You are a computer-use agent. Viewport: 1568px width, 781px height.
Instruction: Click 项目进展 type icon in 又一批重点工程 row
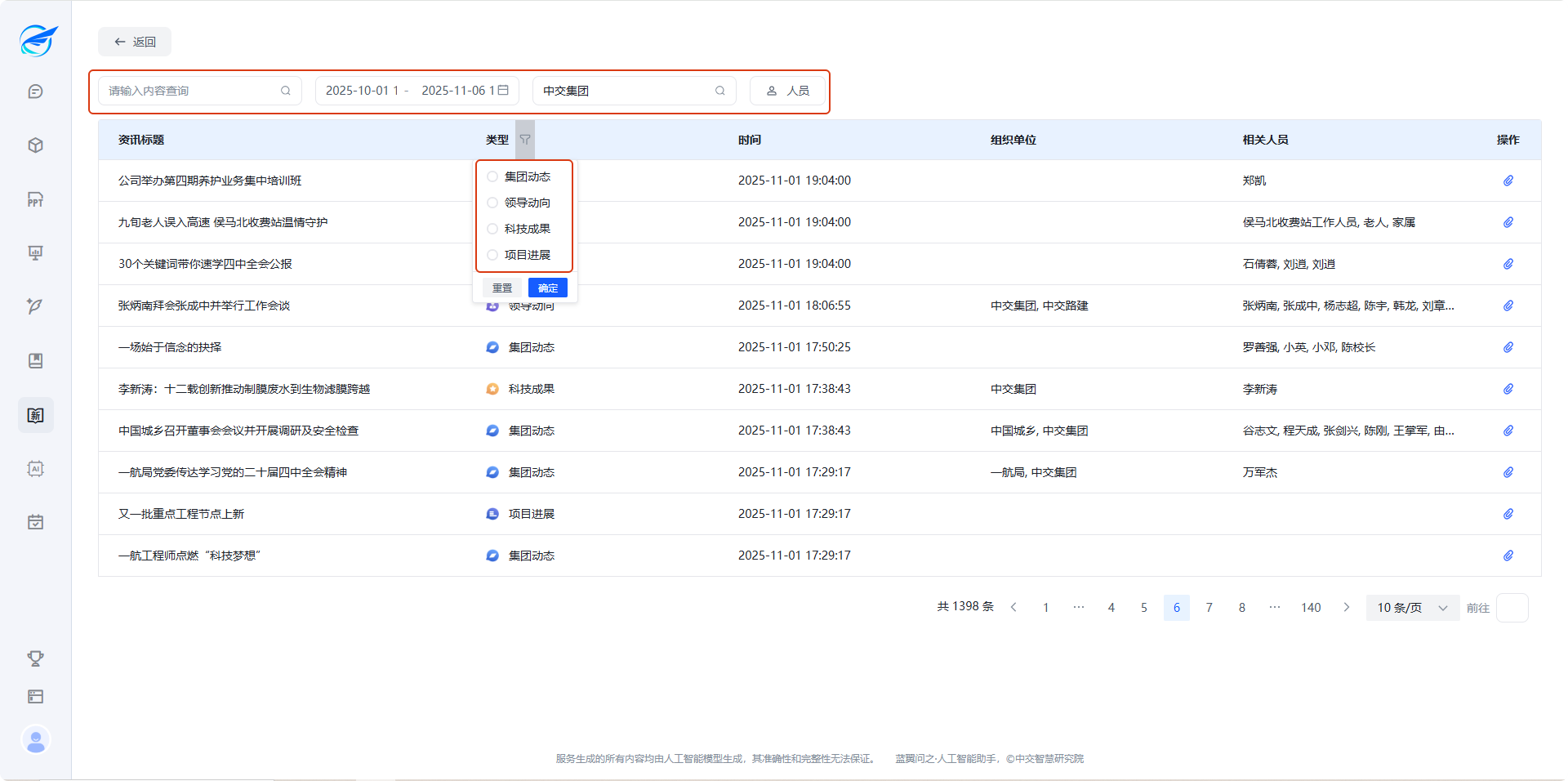(492, 514)
